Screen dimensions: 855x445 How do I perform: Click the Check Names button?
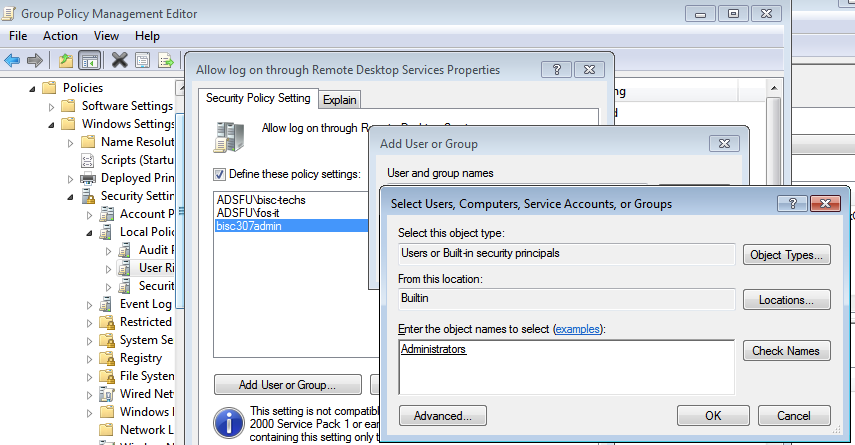click(x=786, y=350)
